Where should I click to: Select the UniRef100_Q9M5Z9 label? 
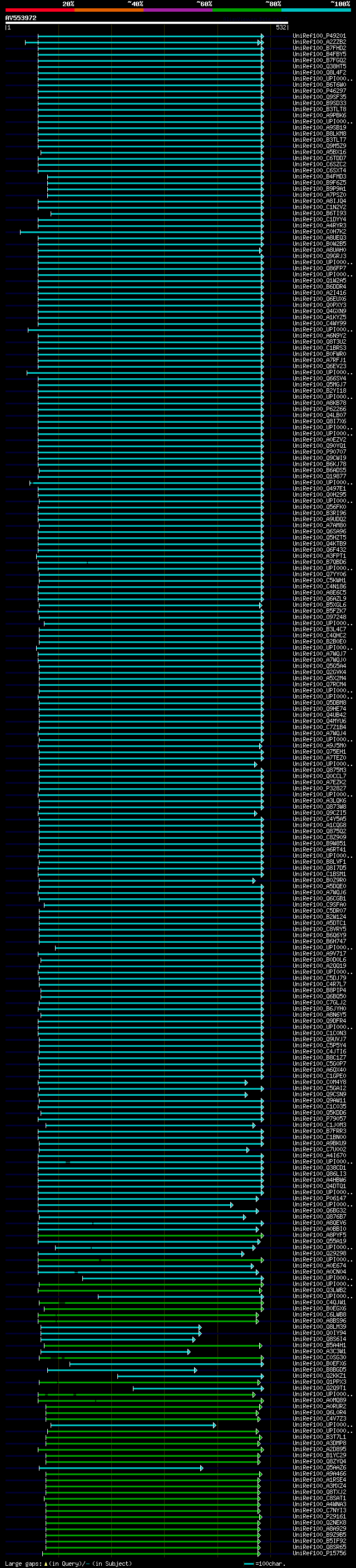(x=319, y=146)
